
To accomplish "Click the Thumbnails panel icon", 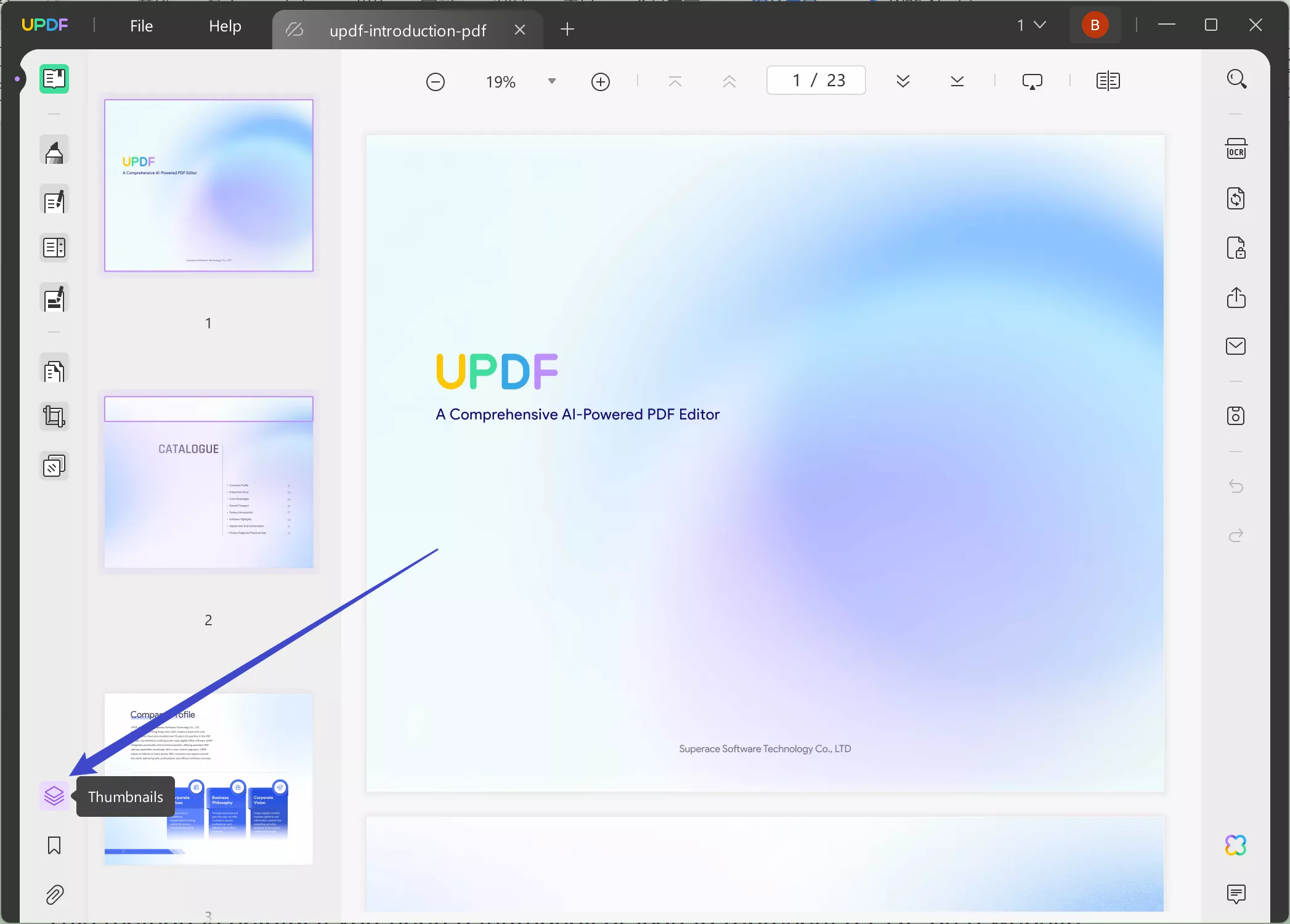I will (54, 795).
